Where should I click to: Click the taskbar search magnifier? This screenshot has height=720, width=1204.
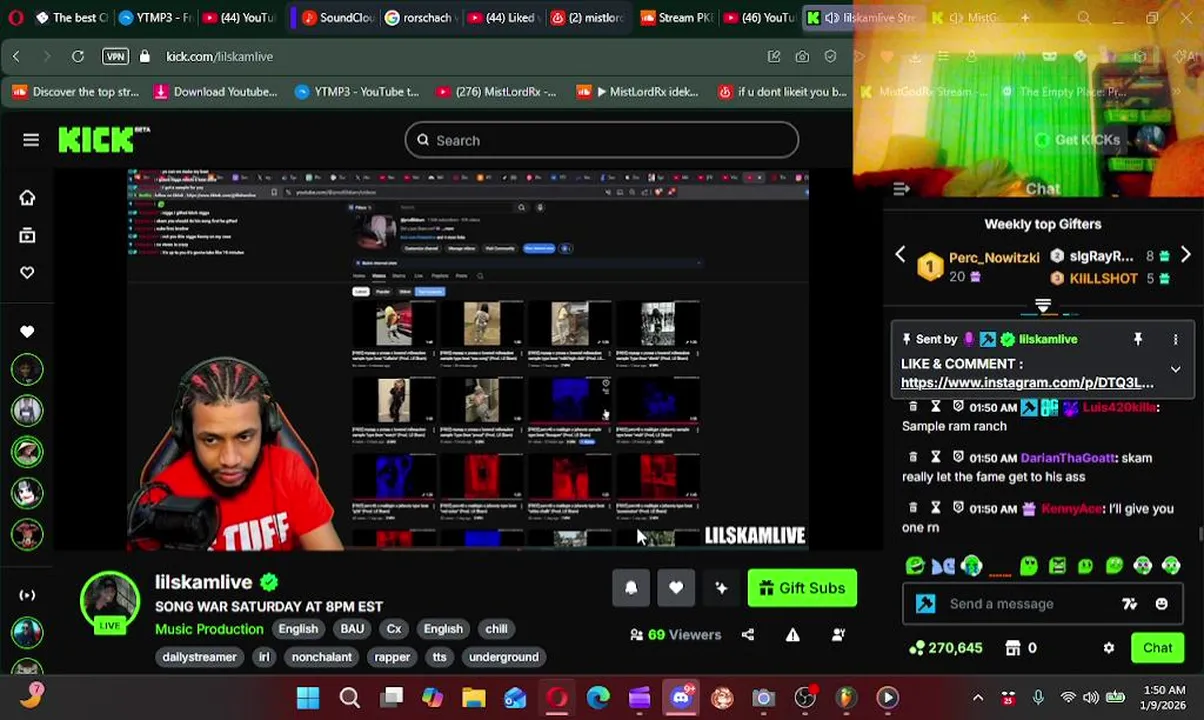tap(350, 698)
